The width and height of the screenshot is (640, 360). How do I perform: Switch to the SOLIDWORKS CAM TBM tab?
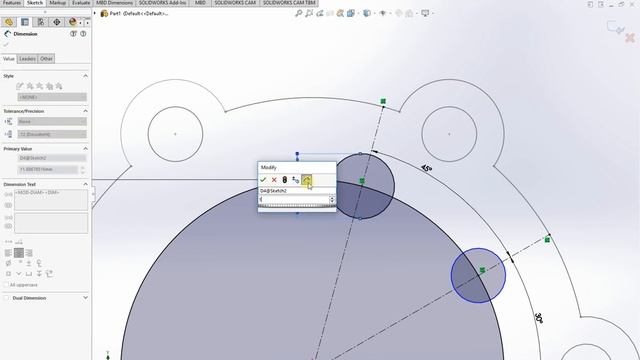(289, 3)
